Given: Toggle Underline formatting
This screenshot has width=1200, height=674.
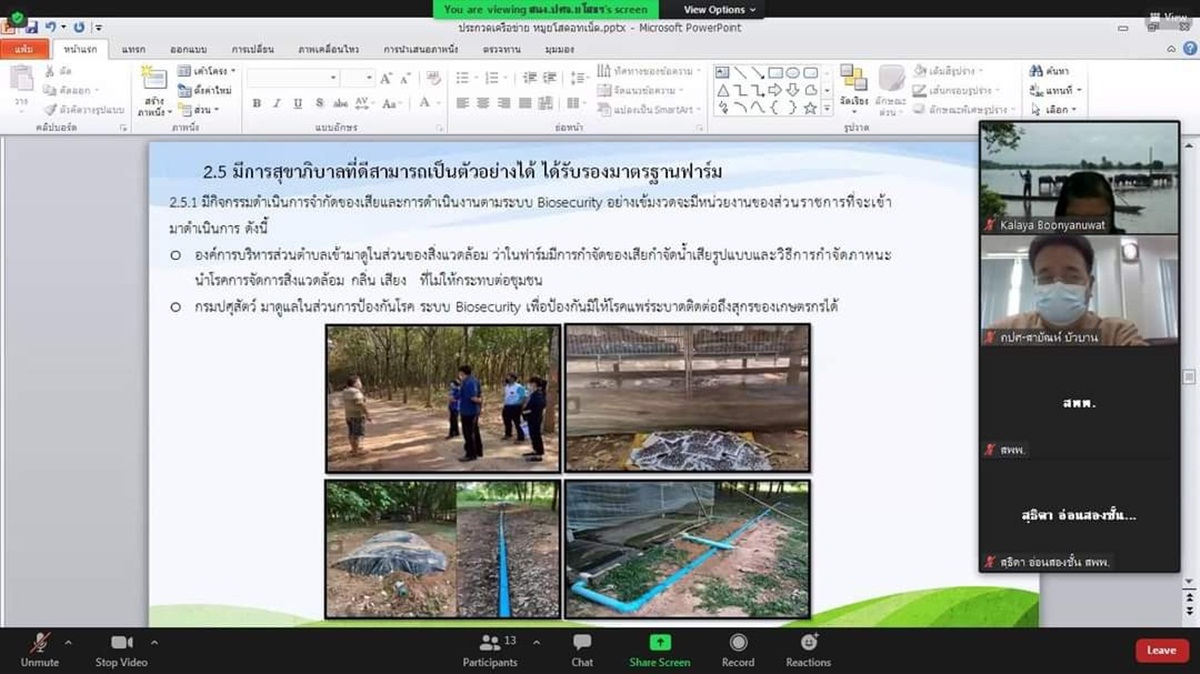Looking at the screenshot, I should click(x=297, y=103).
